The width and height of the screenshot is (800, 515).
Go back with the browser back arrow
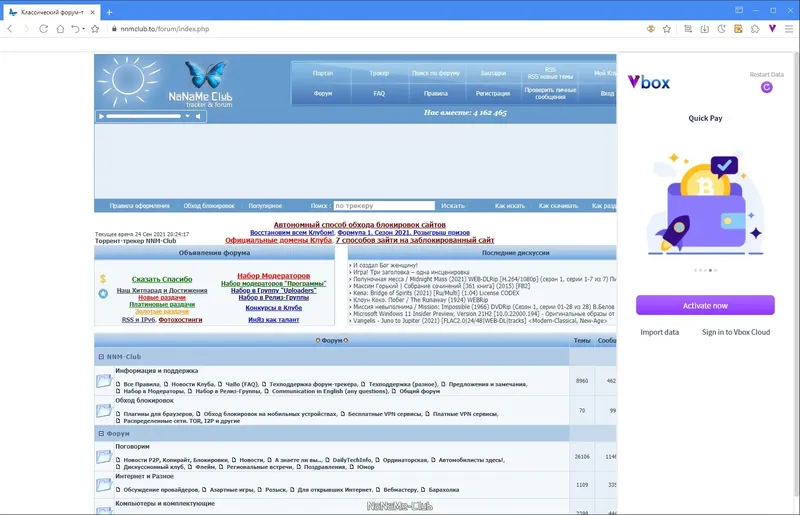click(10, 29)
